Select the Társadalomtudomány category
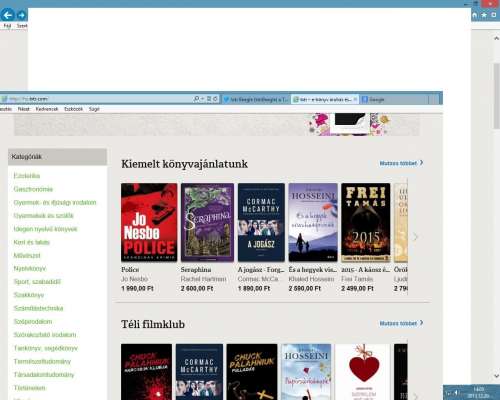This screenshot has width=500, height=400. [x=44, y=375]
